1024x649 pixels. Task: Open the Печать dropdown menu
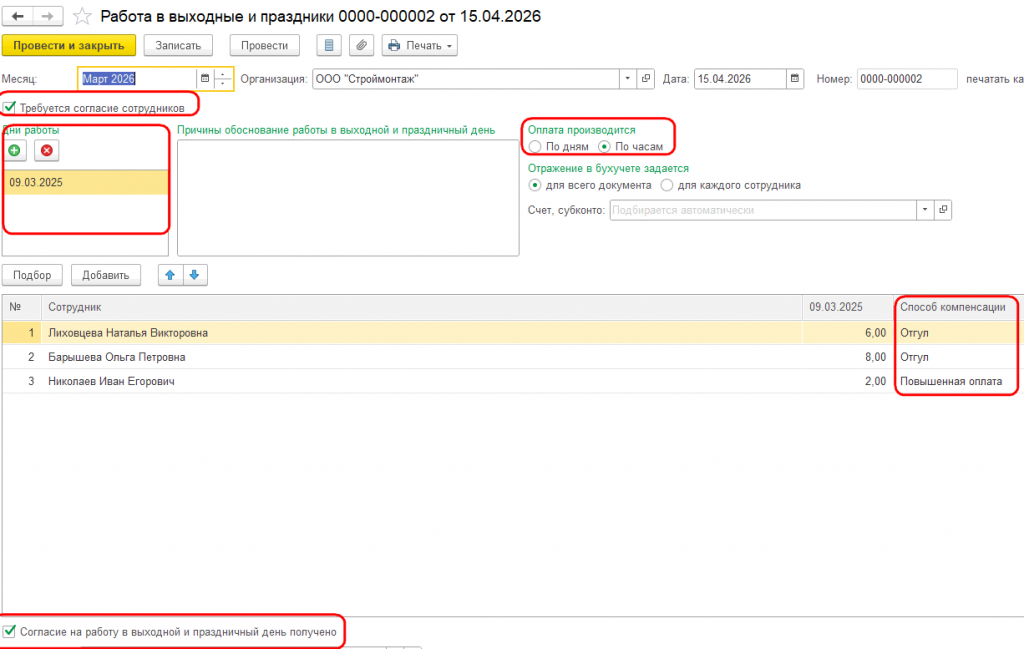(420, 46)
